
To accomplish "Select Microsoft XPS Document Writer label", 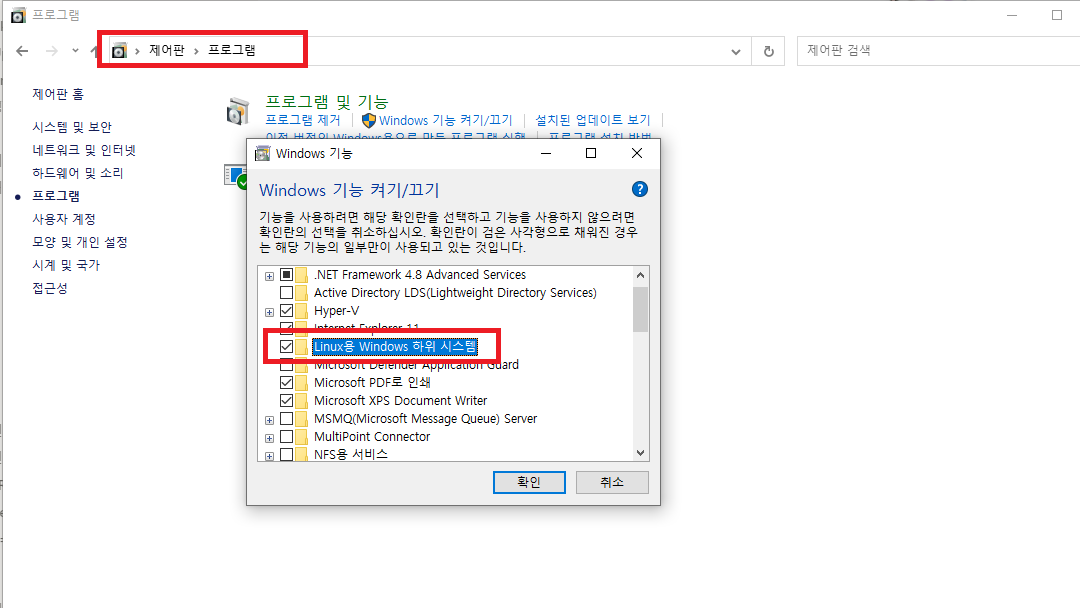I will [400, 401].
